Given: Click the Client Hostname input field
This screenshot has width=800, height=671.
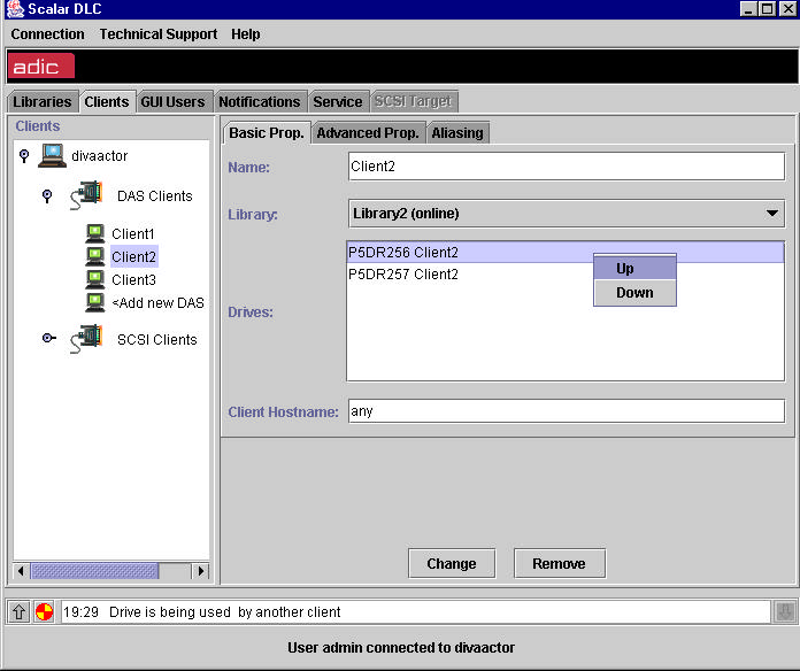Looking at the screenshot, I should (566, 411).
